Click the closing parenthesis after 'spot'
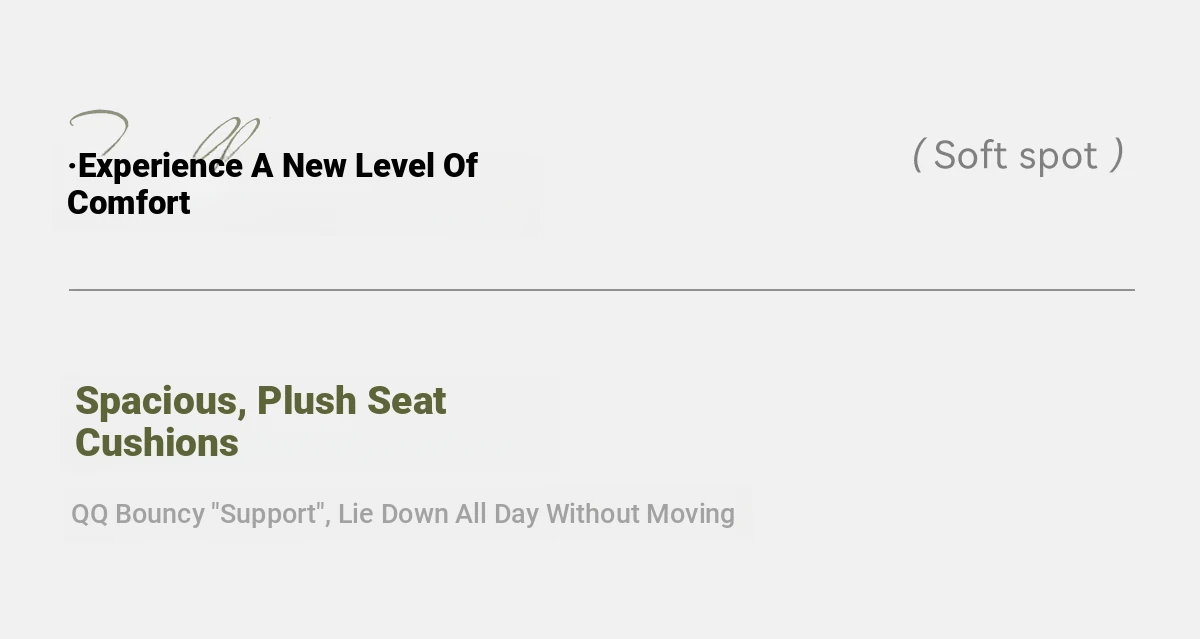Screen dimensions: 1200x639 [1118, 155]
